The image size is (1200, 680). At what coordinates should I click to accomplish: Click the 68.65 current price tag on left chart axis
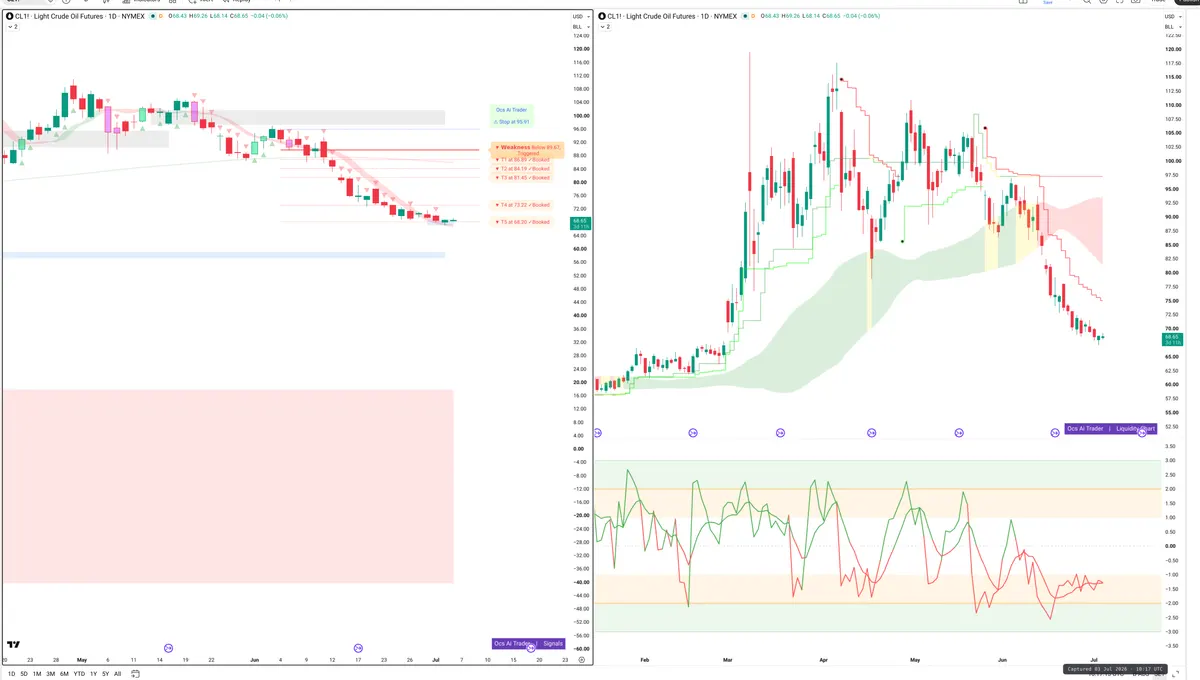point(579,223)
